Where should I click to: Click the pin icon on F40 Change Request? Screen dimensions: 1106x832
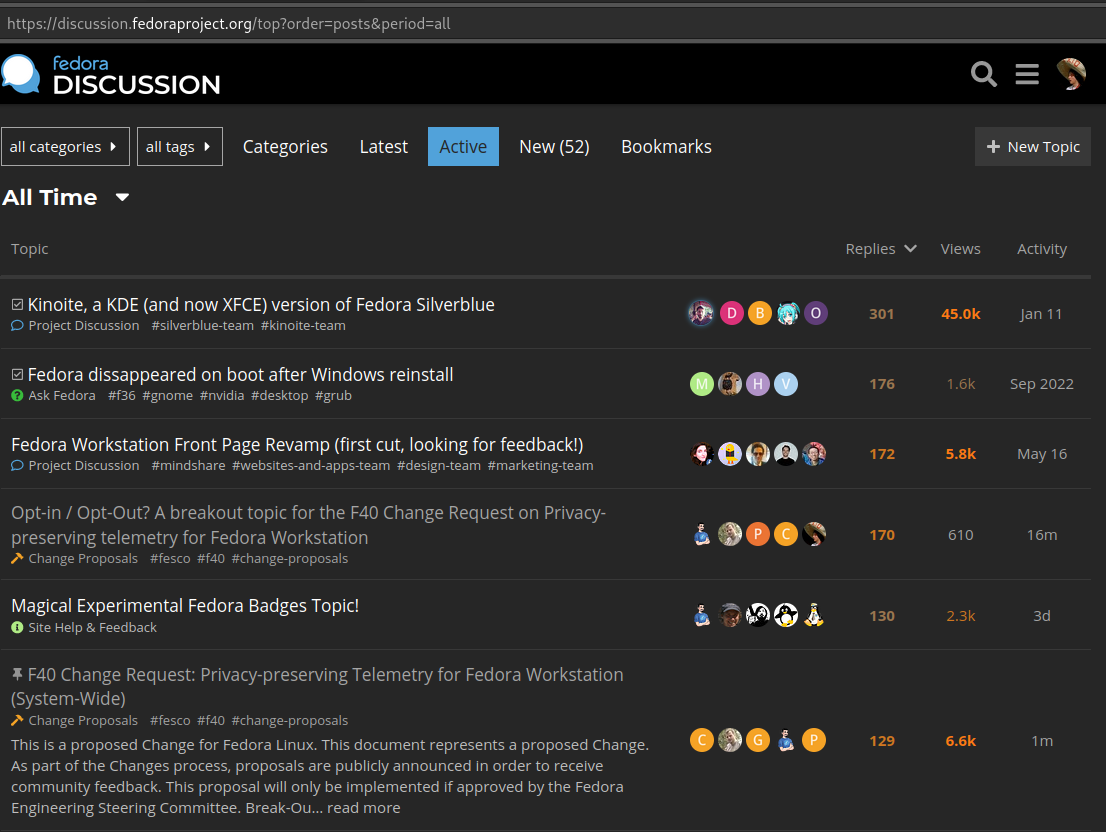coord(18,674)
